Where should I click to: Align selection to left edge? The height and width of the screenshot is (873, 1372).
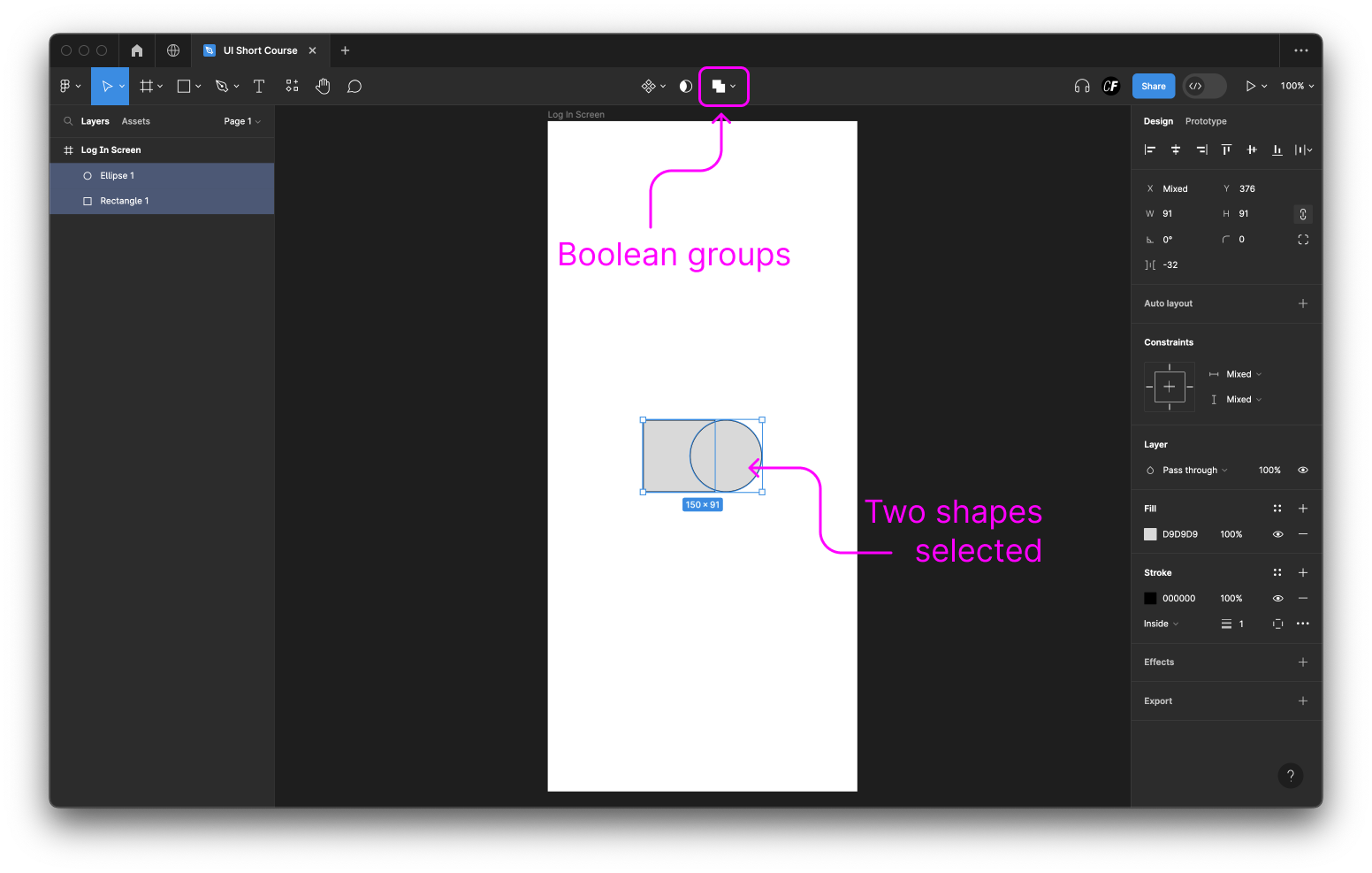(x=1150, y=149)
